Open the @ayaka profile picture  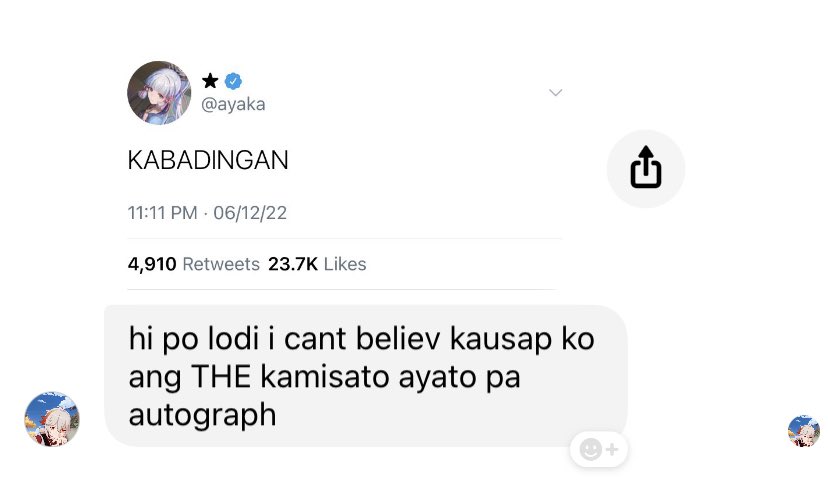[x=159, y=93]
